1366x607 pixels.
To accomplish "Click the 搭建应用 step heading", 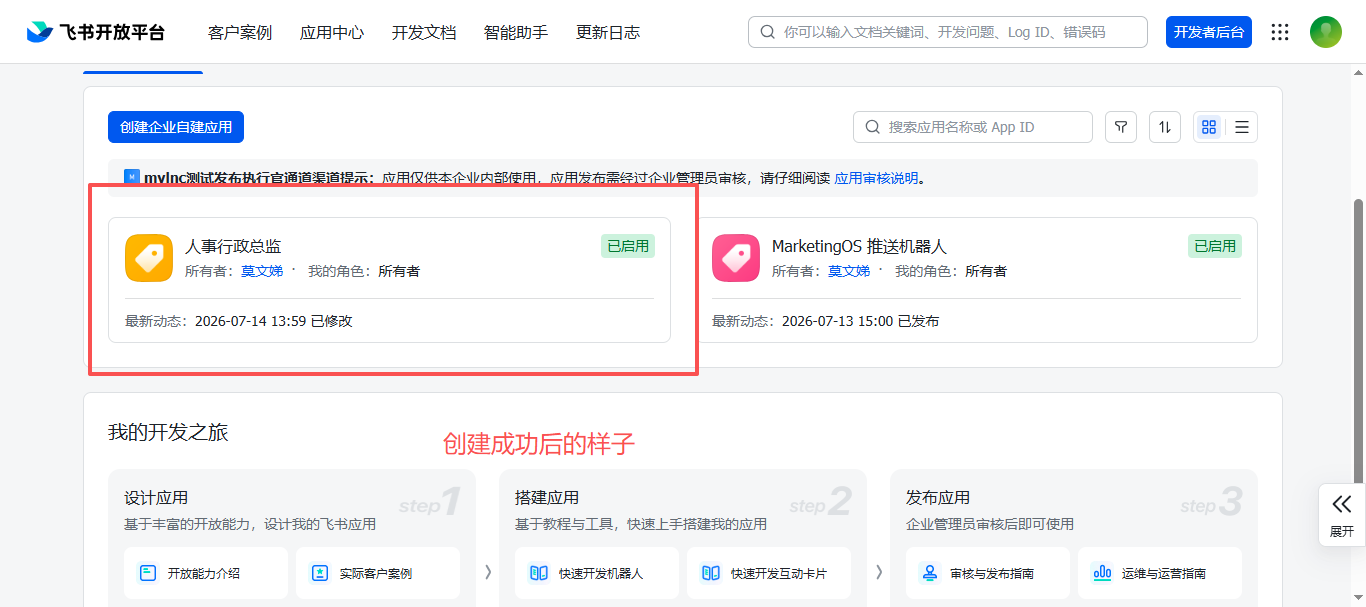I will pos(547,498).
